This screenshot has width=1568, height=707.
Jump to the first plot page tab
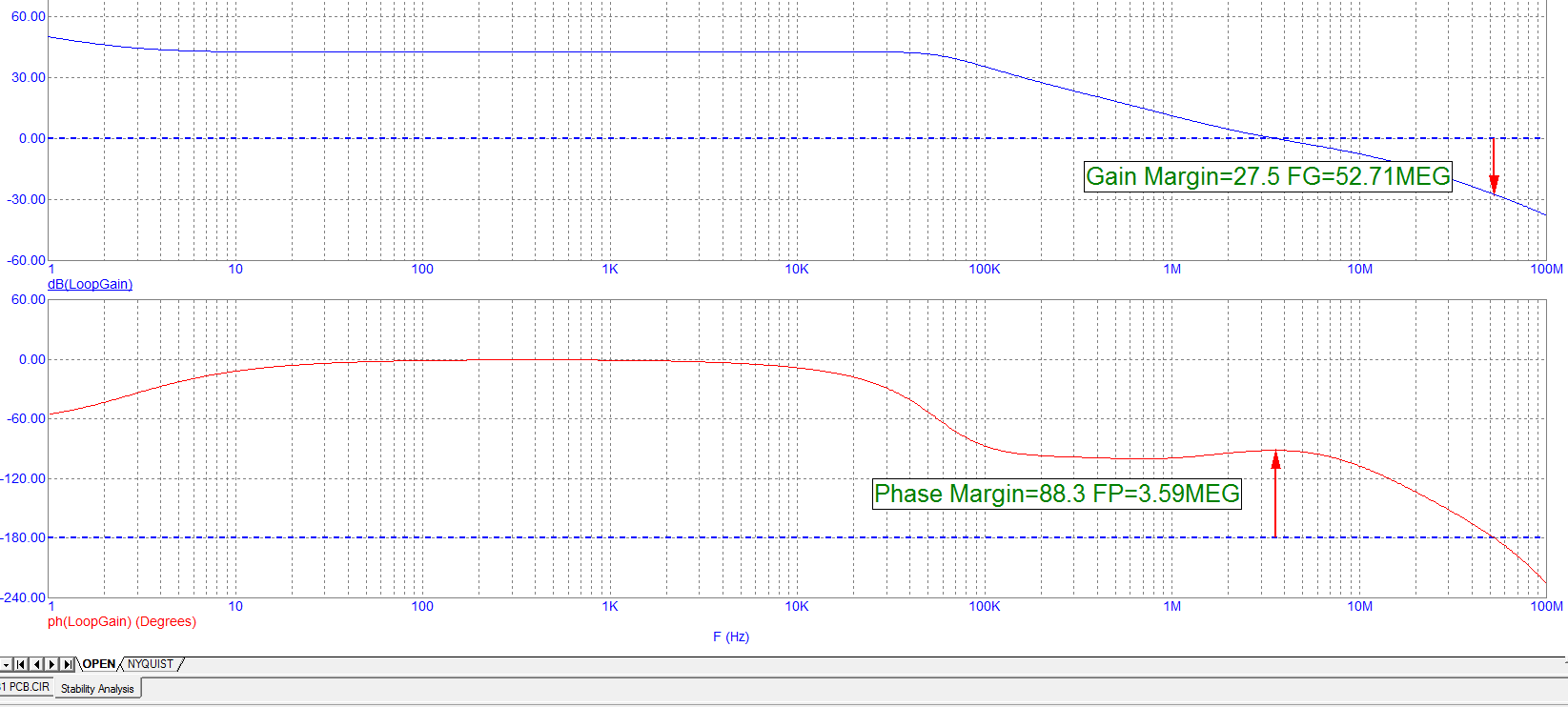point(21,664)
